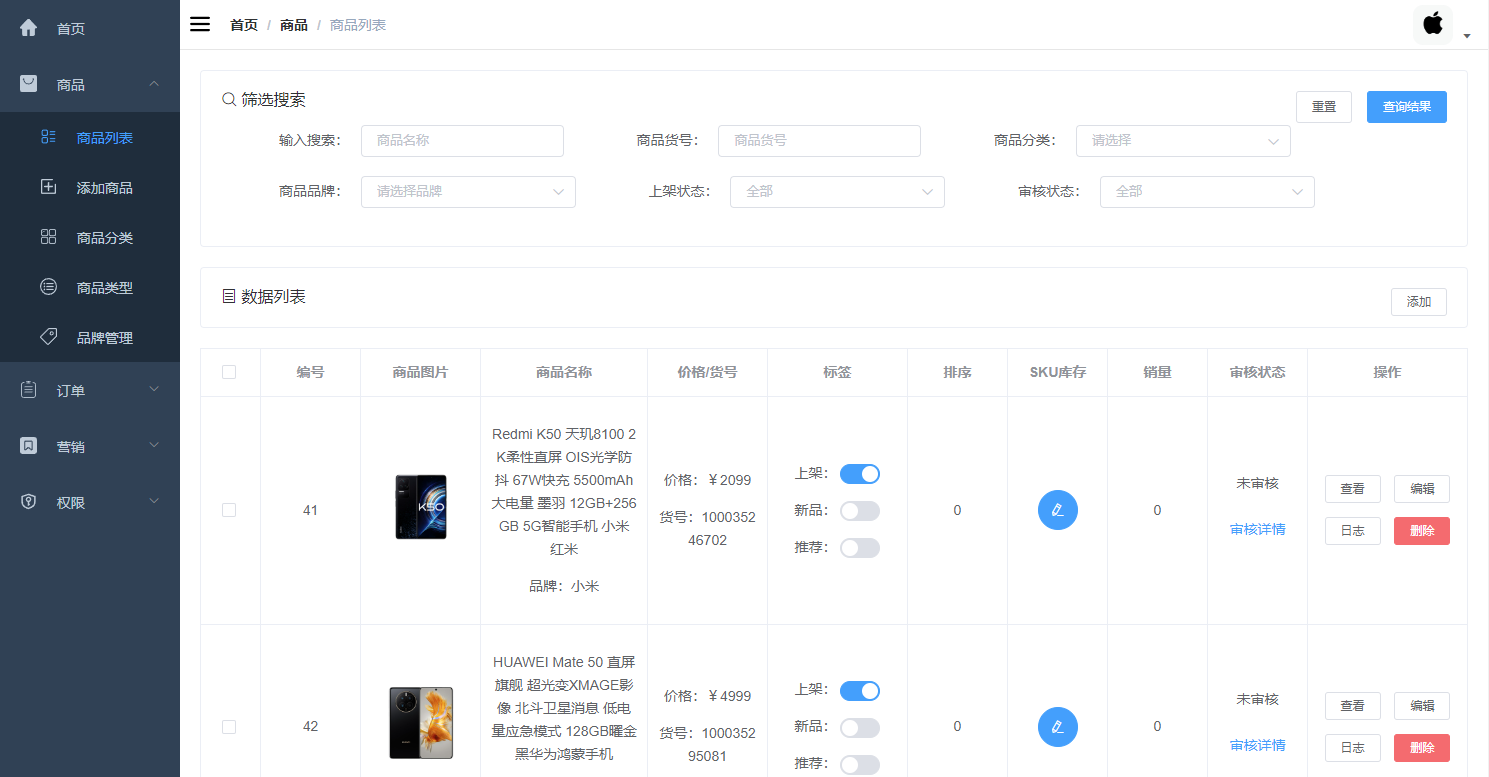Expand the 订单 sidebar menu
1489x777 pixels.
pos(90,390)
